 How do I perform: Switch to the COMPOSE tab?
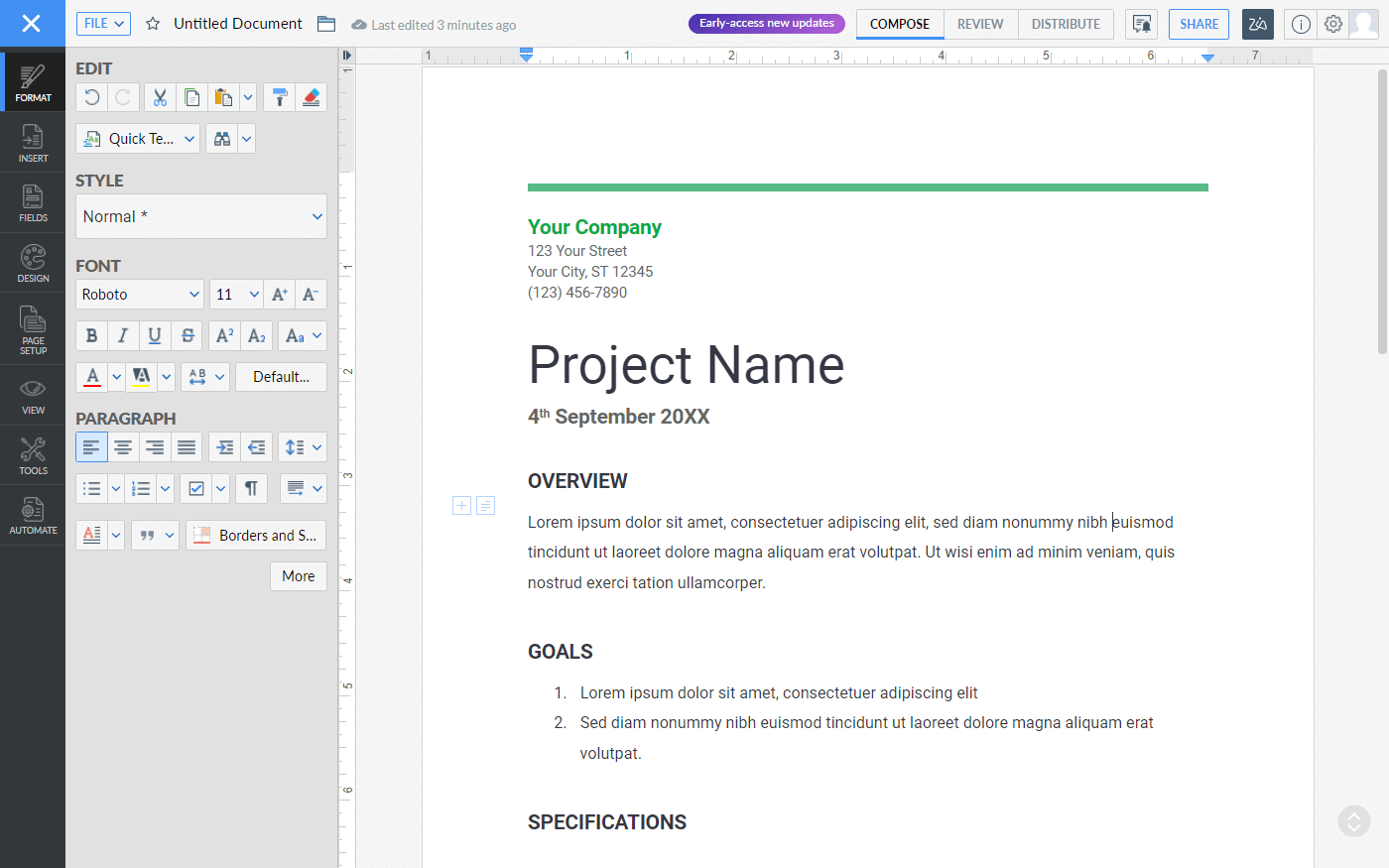click(900, 24)
